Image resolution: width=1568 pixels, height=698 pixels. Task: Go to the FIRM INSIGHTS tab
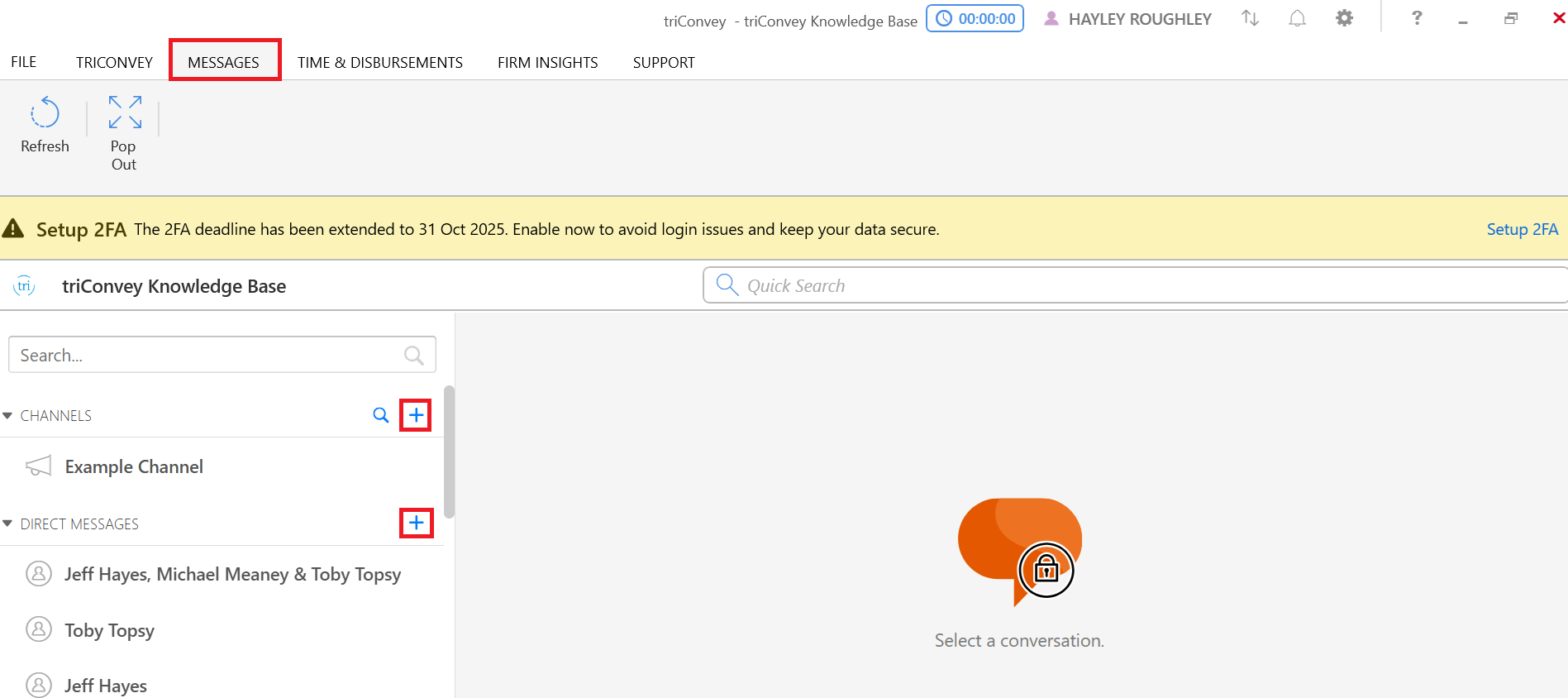[x=548, y=62]
